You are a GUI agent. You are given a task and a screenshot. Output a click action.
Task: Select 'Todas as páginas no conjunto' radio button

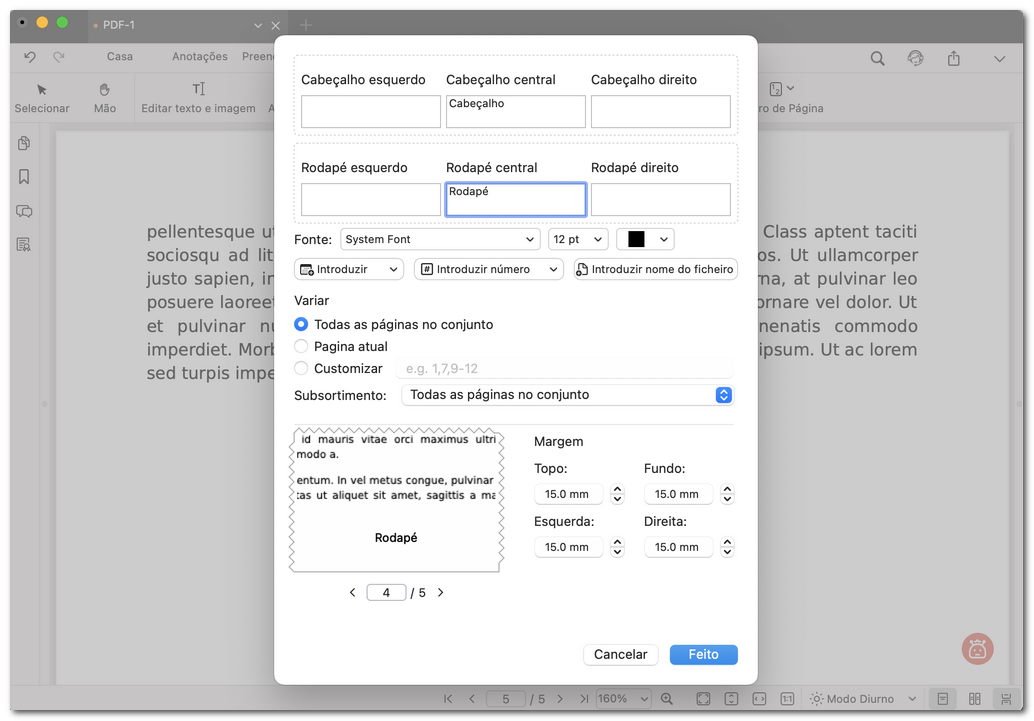(301, 325)
